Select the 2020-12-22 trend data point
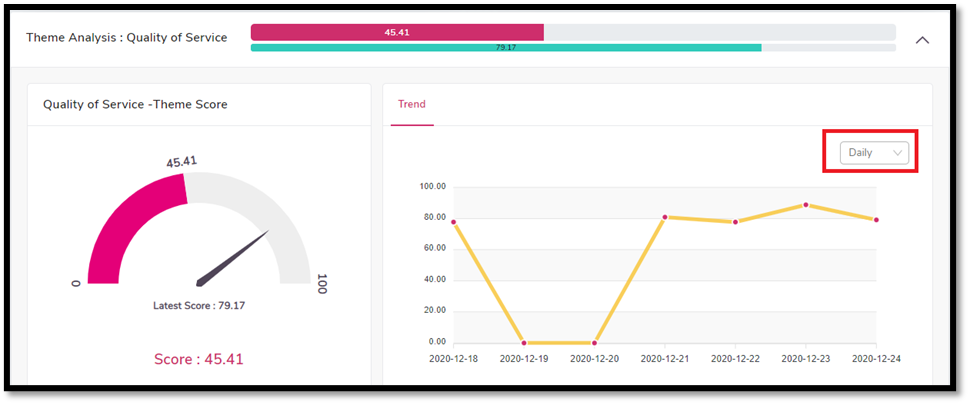 point(735,222)
